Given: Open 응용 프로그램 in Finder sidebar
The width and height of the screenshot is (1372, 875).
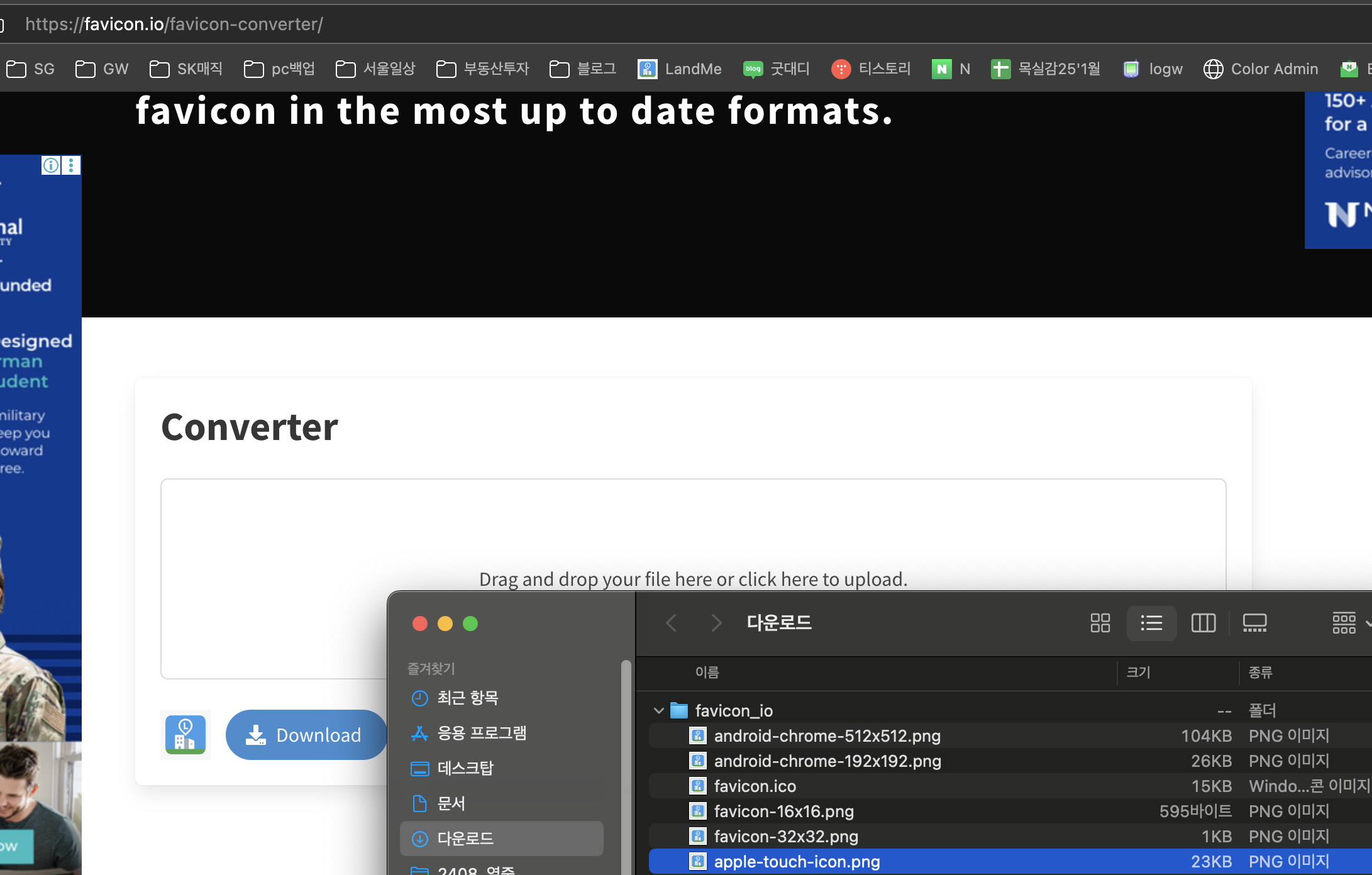Looking at the screenshot, I should click(x=482, y=733).
